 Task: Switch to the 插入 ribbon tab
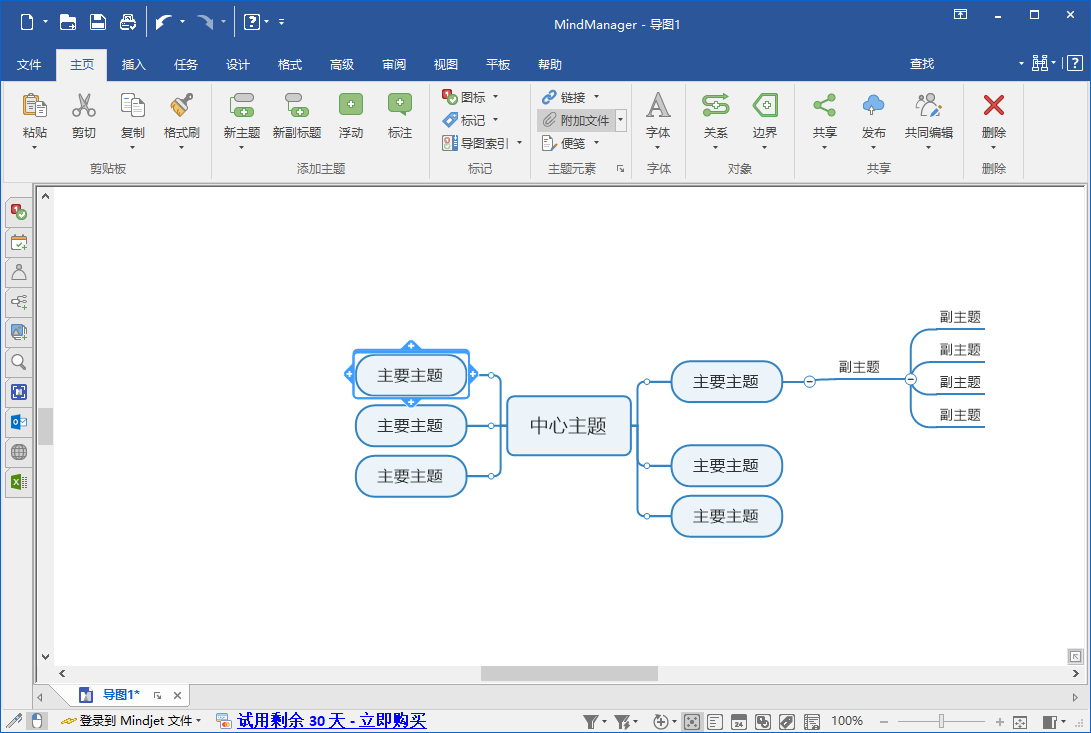click(x=133, y=64)
